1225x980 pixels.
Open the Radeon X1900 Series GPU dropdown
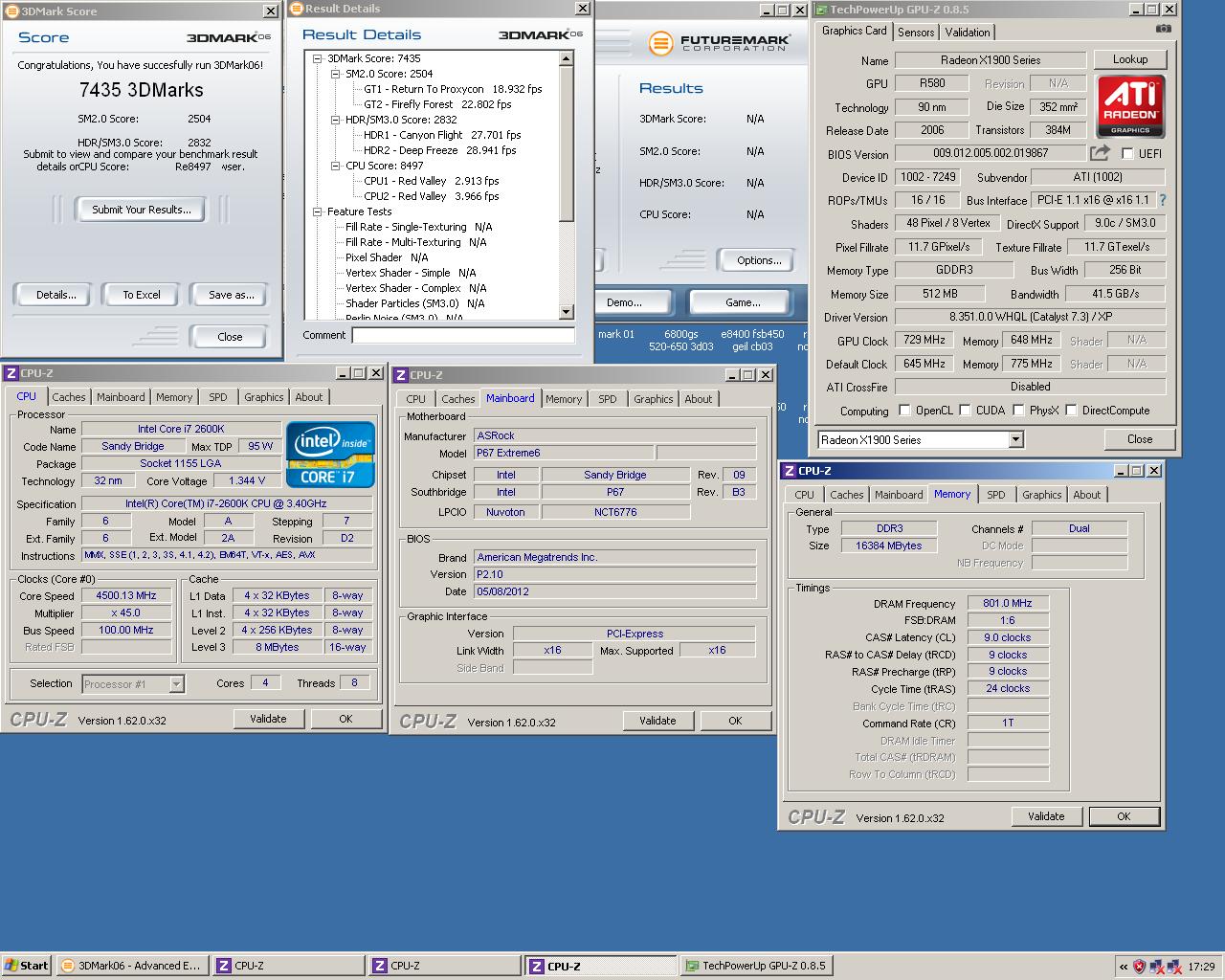[x=1015, y=439]
